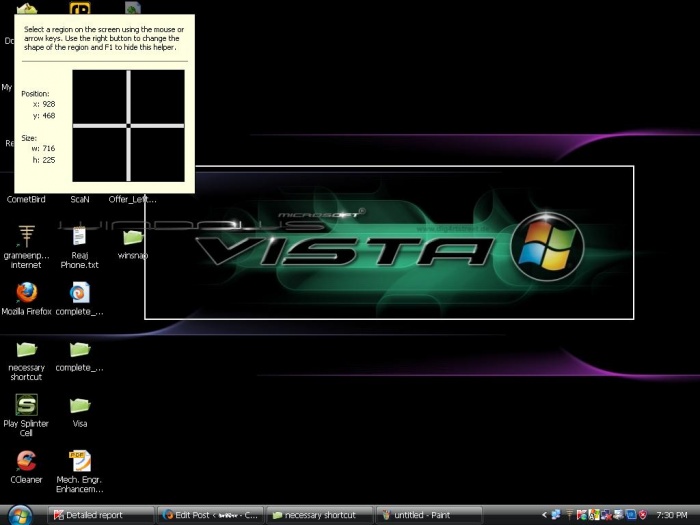Show hidden system tray icons arrow

(x=544, y=515)
